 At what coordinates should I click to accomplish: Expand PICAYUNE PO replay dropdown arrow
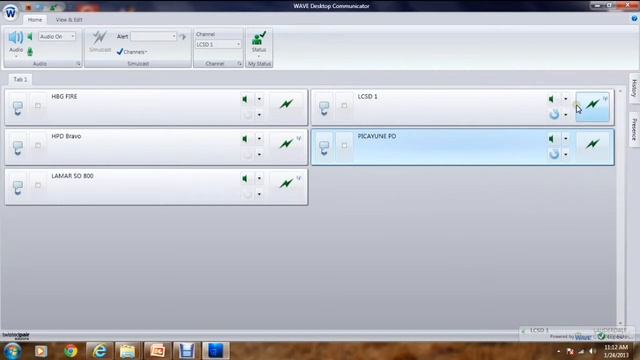click(x=566, y=154)
